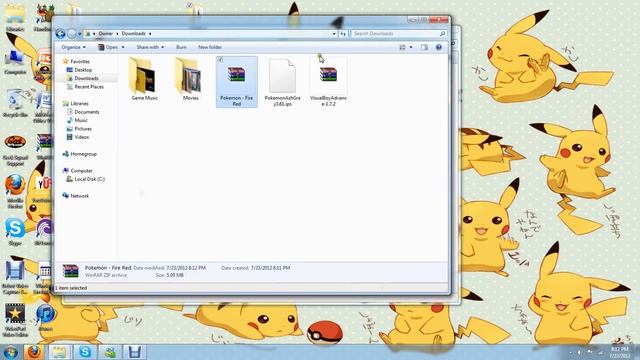
Task: Open the Organize dropdown menu
Action: [x=73, y=47]
